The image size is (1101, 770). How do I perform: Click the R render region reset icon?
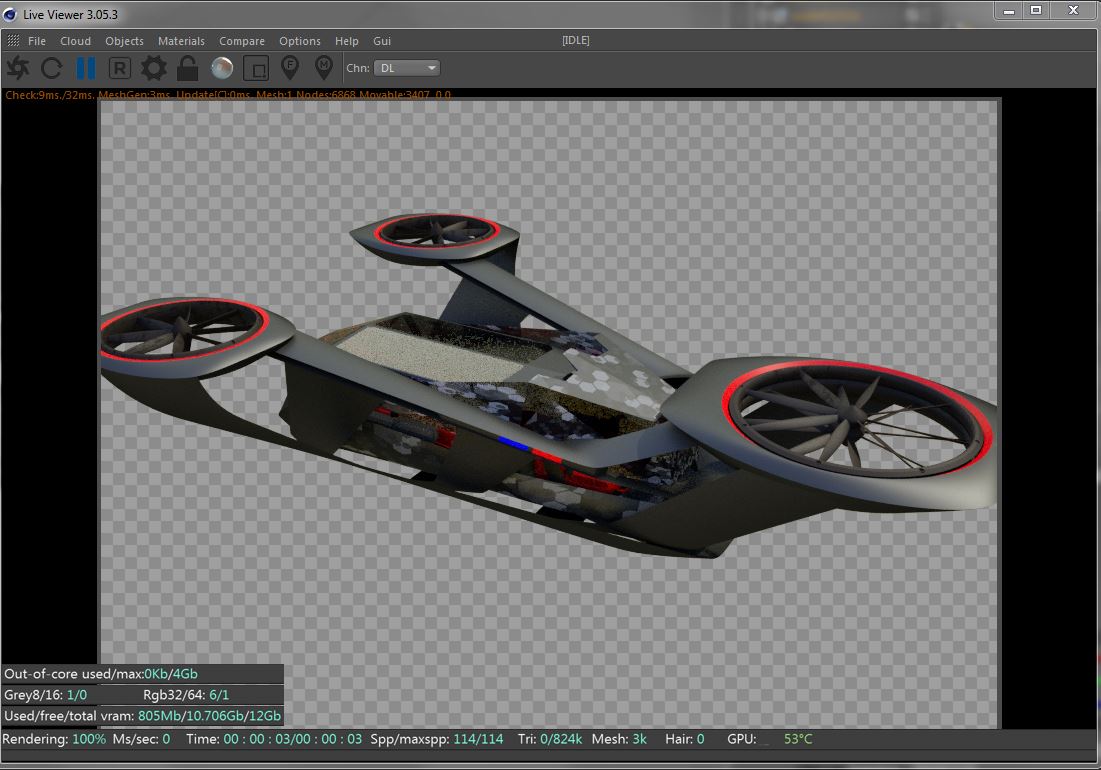[120, 68]
